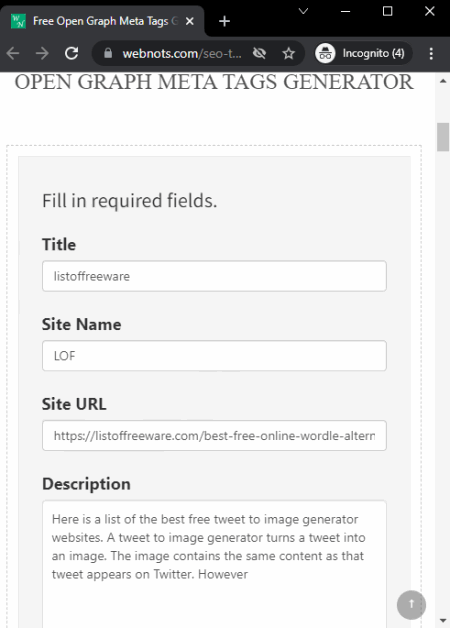The image size is (450, 628).
Task: Expand the tab search chevron
Action: pyautogui.click(x=303, y=11)
